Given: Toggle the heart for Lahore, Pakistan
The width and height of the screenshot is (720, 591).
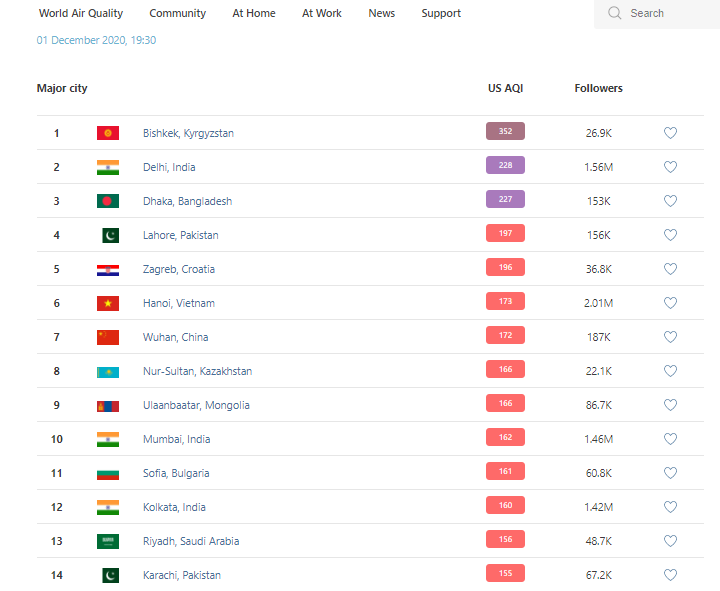Looking at the screenshot, I should click(x=670, y=235).
